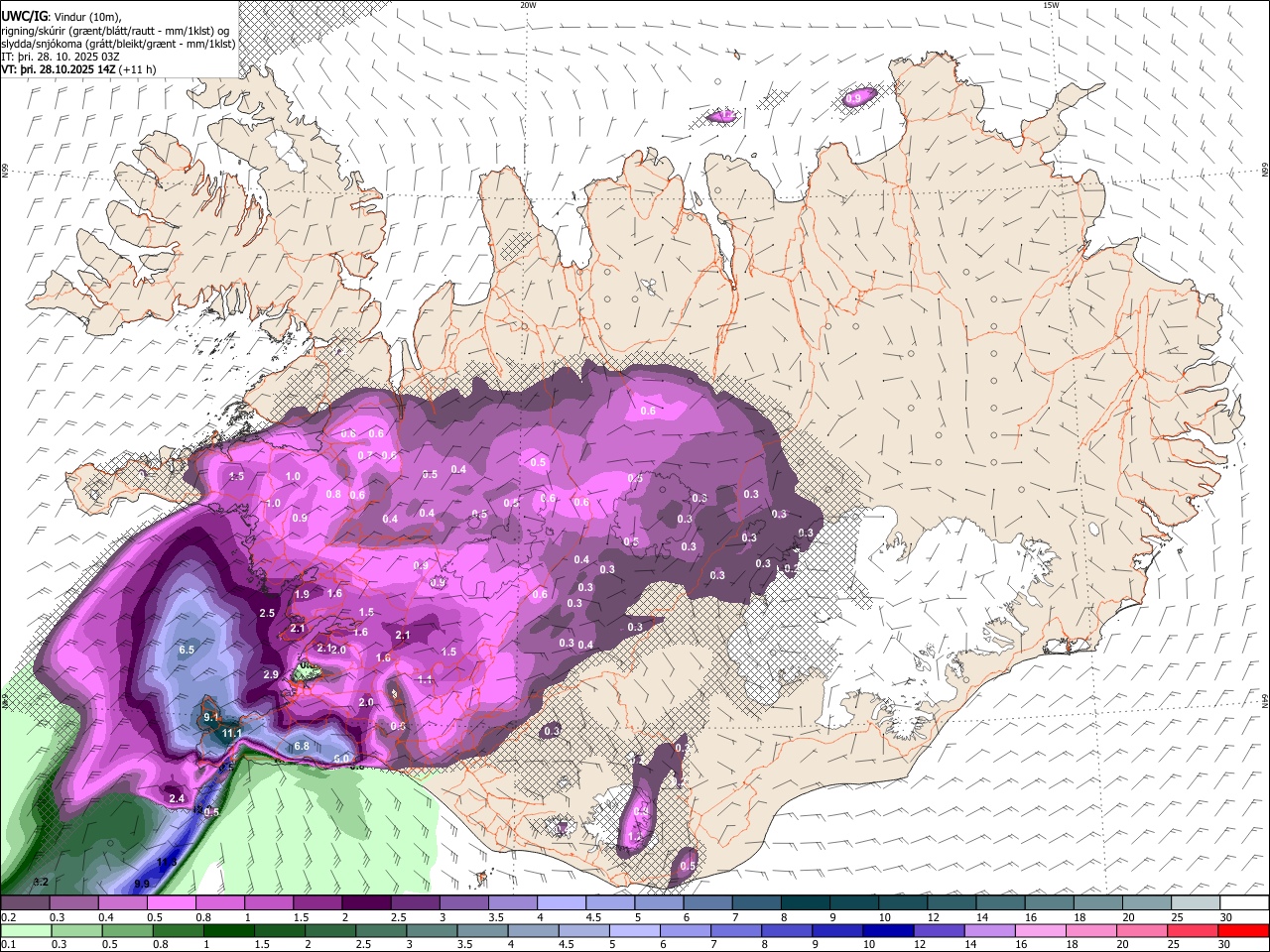Viewport: 1270px width, 952px height.
Task: Click the "6.8" precipitation value on the map
Action: tap(302, 746)
